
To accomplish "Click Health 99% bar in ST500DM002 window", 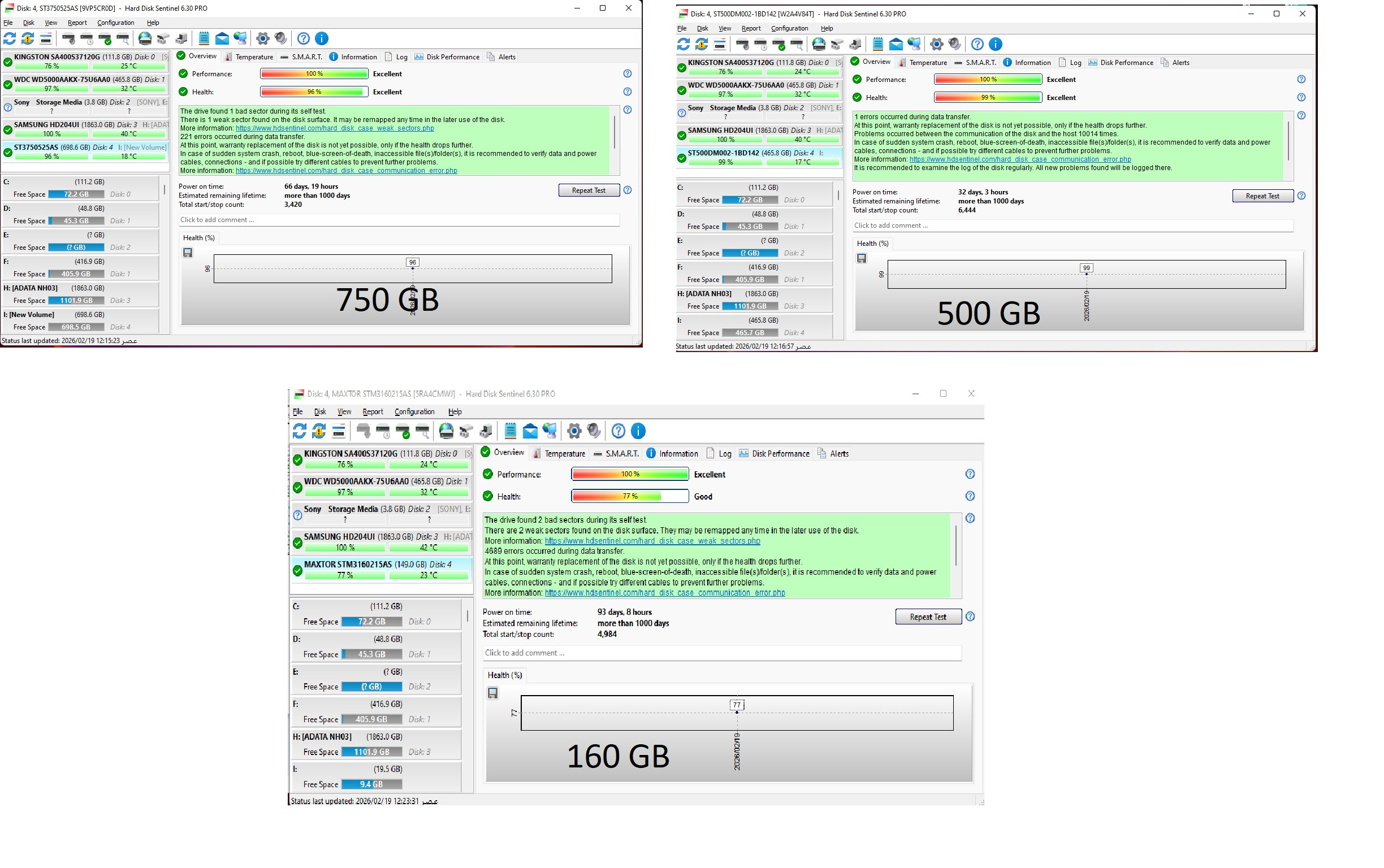I will (x=987, y=98).
